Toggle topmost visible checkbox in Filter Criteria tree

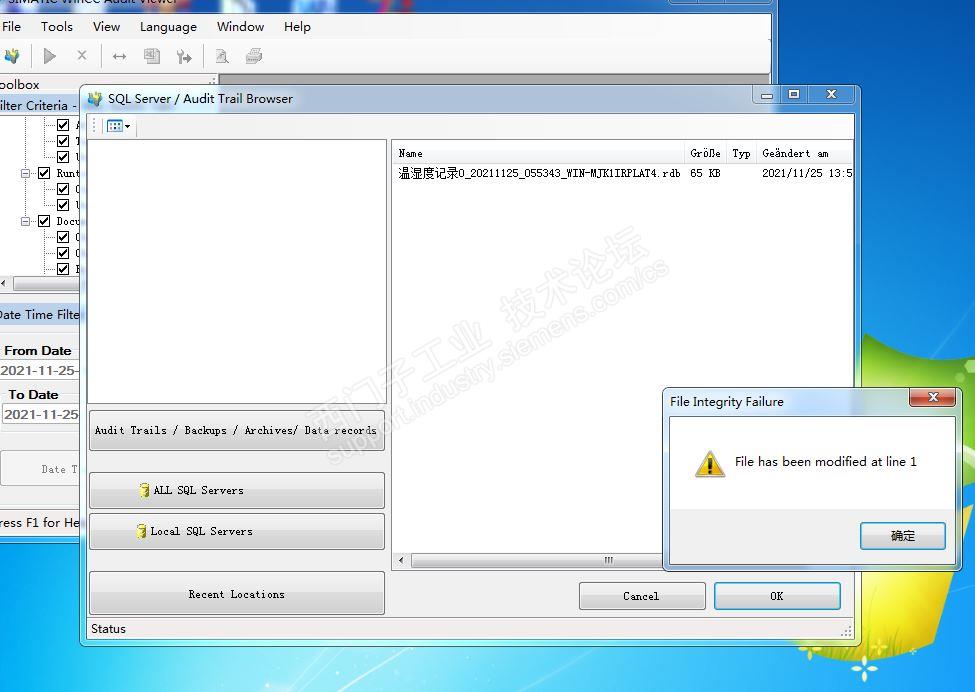click(x=63, y=125)
